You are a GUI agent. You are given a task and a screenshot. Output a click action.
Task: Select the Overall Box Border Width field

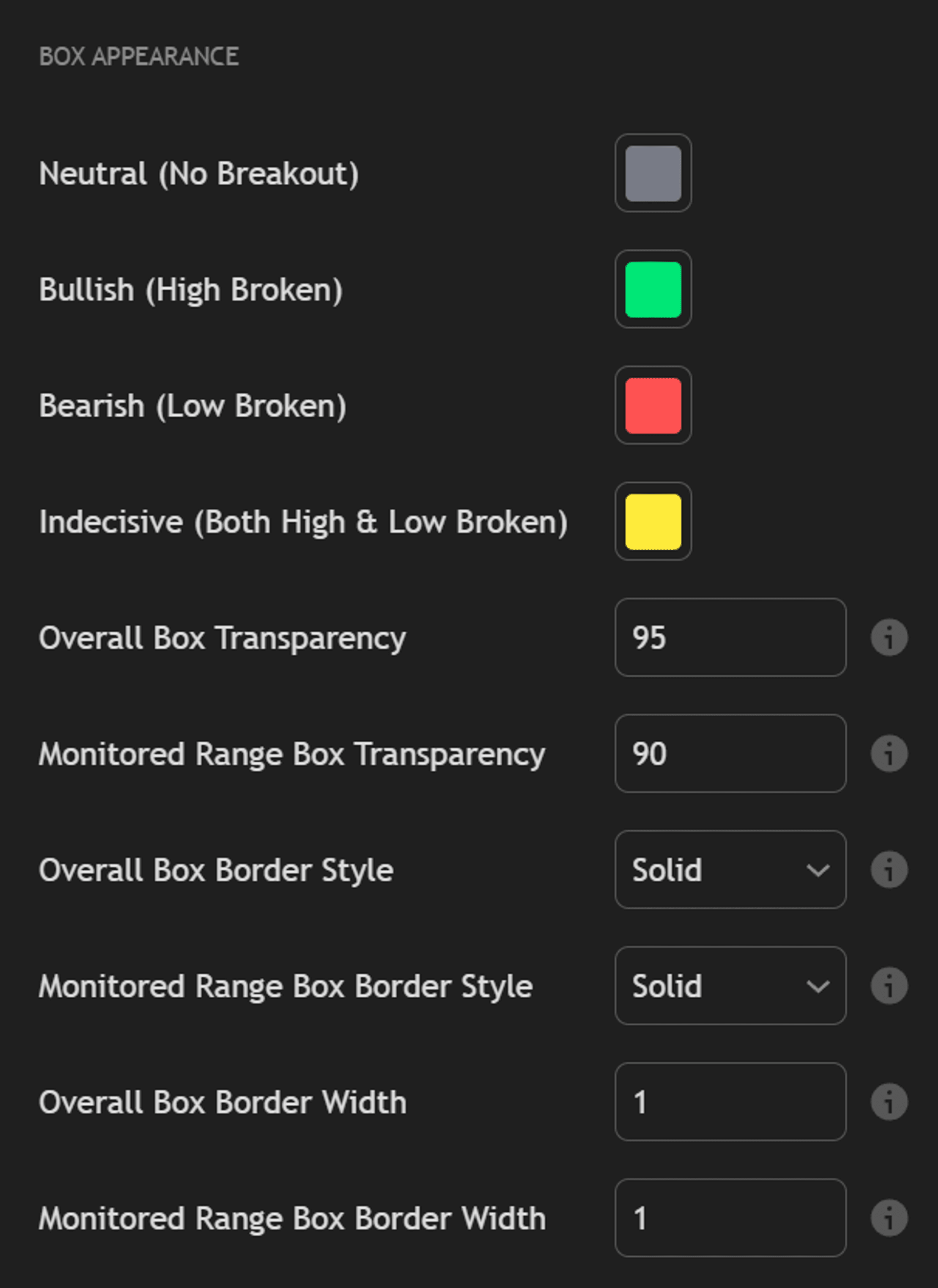point(729,1102)
